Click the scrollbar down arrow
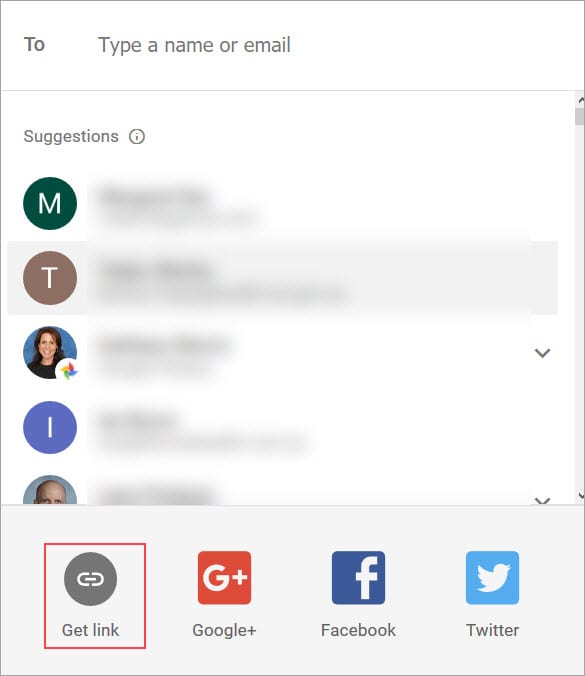The width and height of the screenshot is (585, 676). (580, 496)
